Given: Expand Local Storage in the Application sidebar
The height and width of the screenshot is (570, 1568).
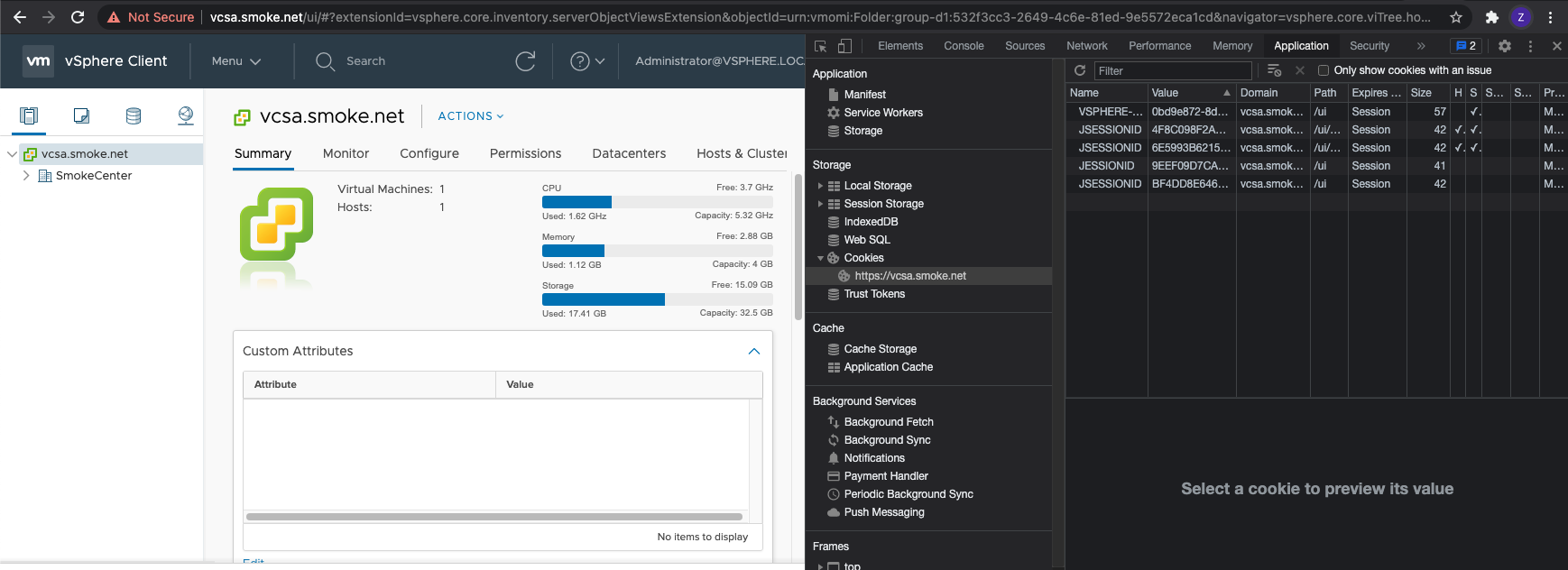Looking at the screenshot, I should (820, 186).
